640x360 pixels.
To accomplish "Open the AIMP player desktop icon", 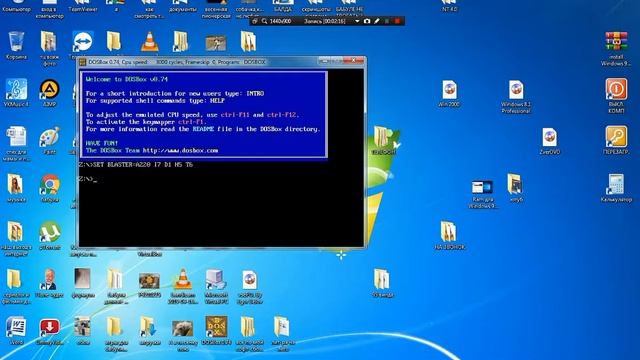I will (50, 89).
